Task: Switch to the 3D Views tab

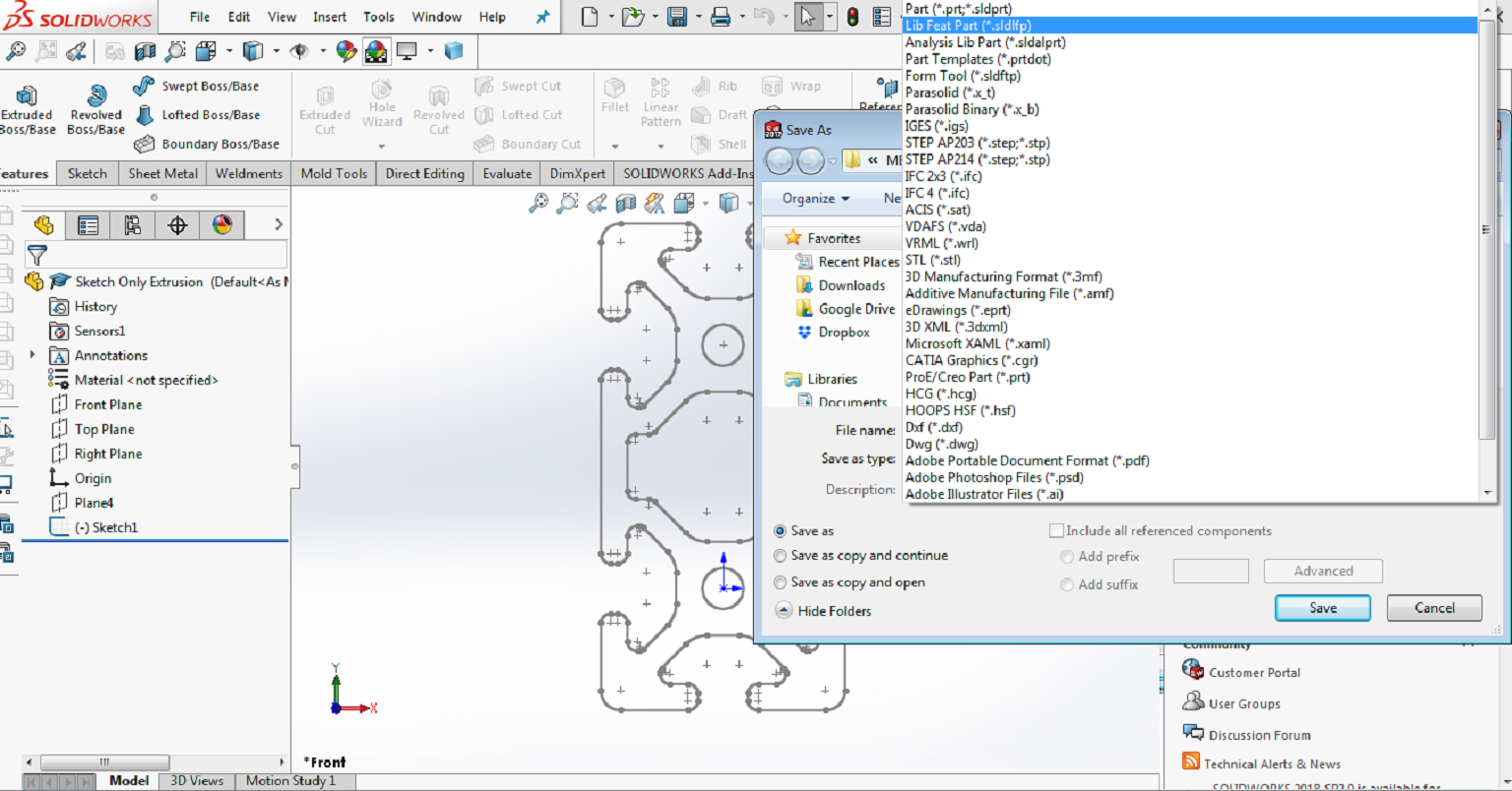Action: click(197, 780)
